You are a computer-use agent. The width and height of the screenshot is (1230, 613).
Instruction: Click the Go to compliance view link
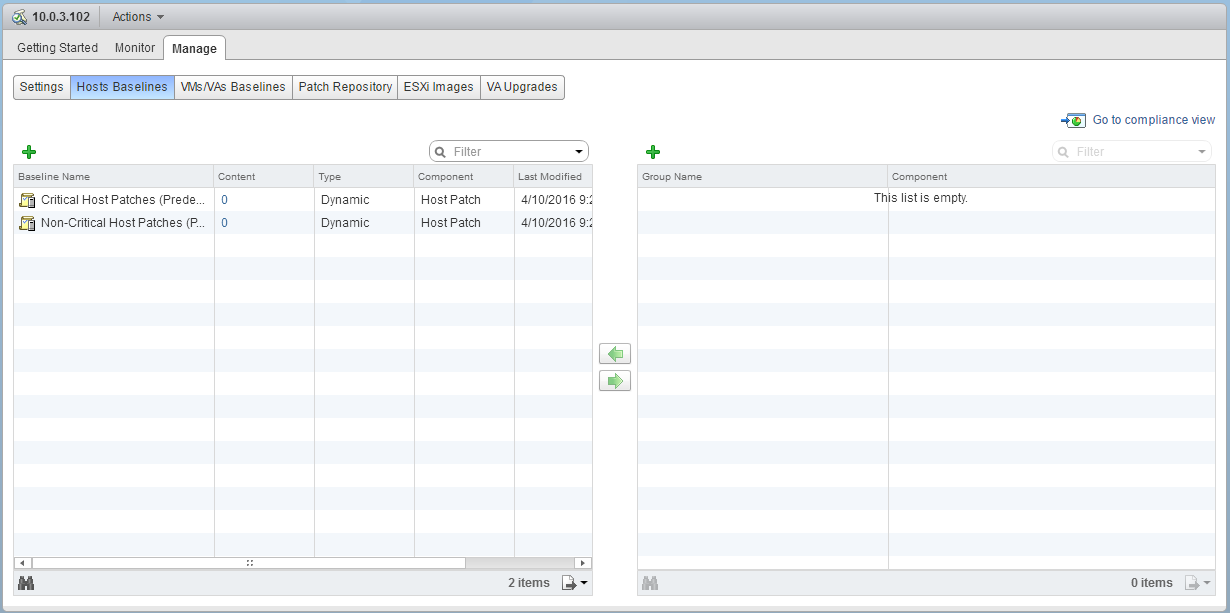1152,119
